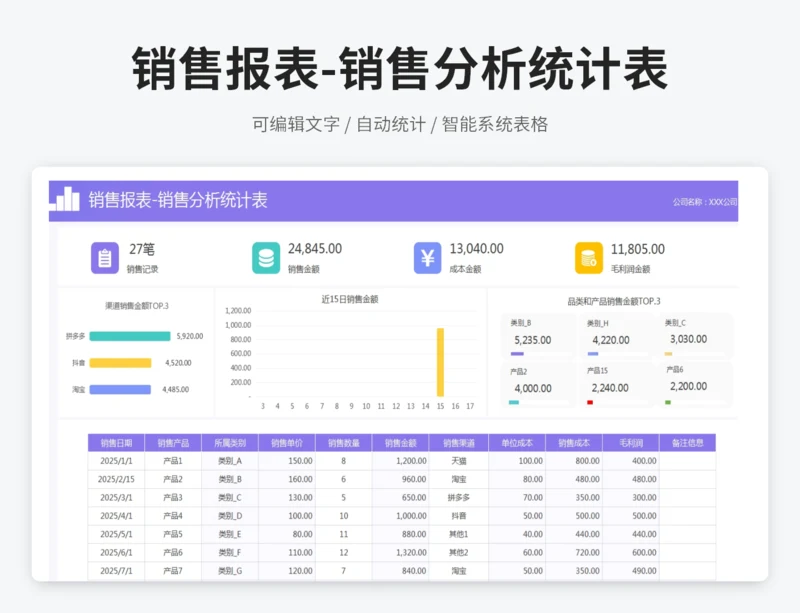Click the 27笔 sales record count
The width and height of the screenshot is (800, 613).
142,249
